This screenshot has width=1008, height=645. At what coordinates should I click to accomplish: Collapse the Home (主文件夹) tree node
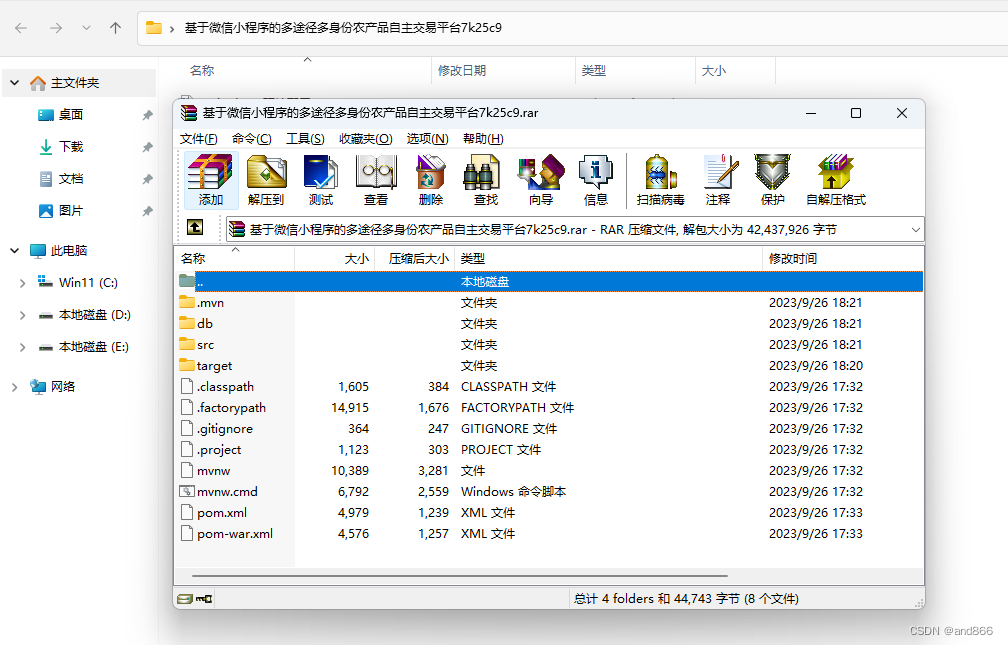point(15,83)
